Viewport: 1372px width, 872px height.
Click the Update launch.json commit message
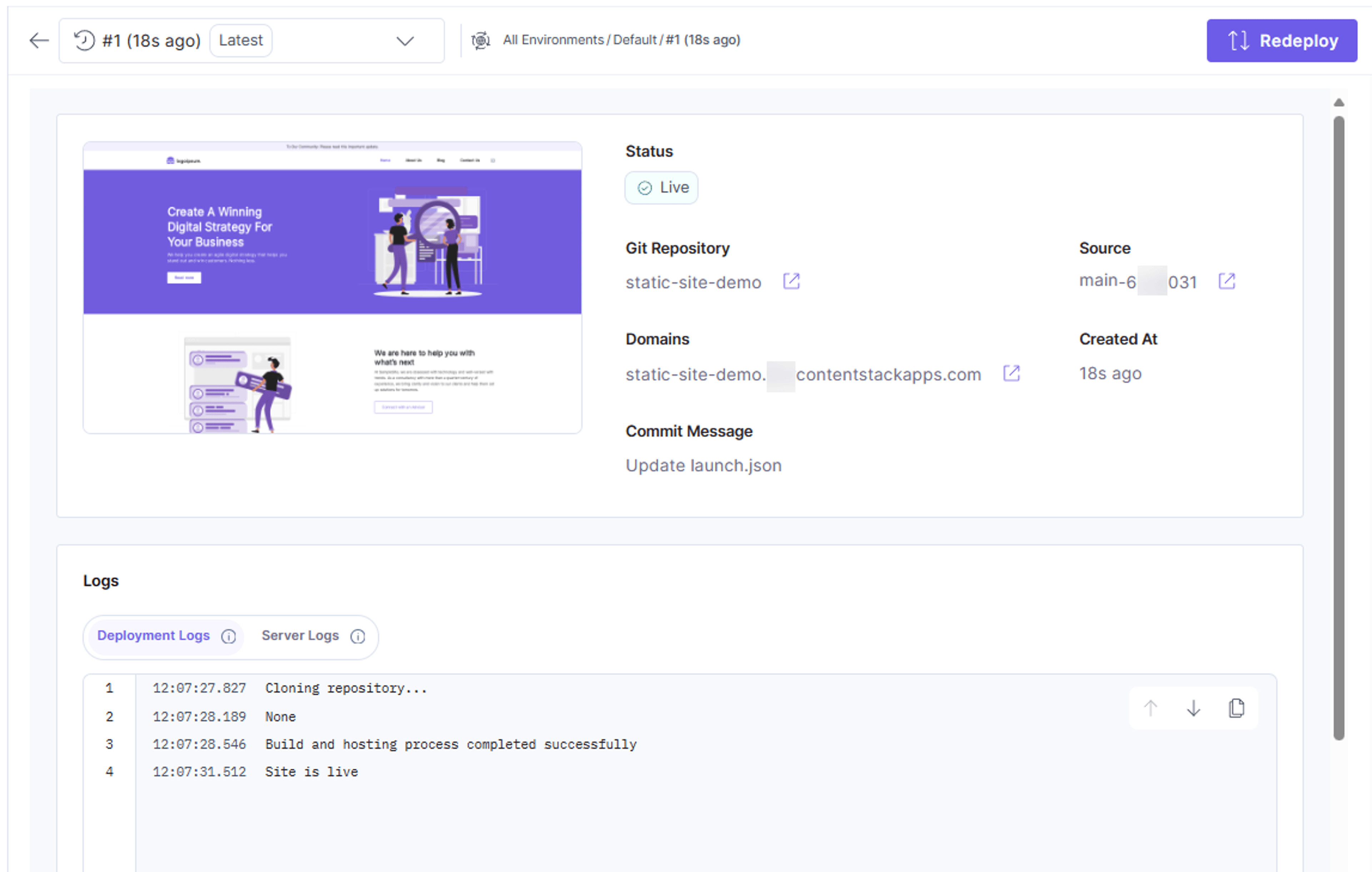pyautogui.click(x=703, y=466)
